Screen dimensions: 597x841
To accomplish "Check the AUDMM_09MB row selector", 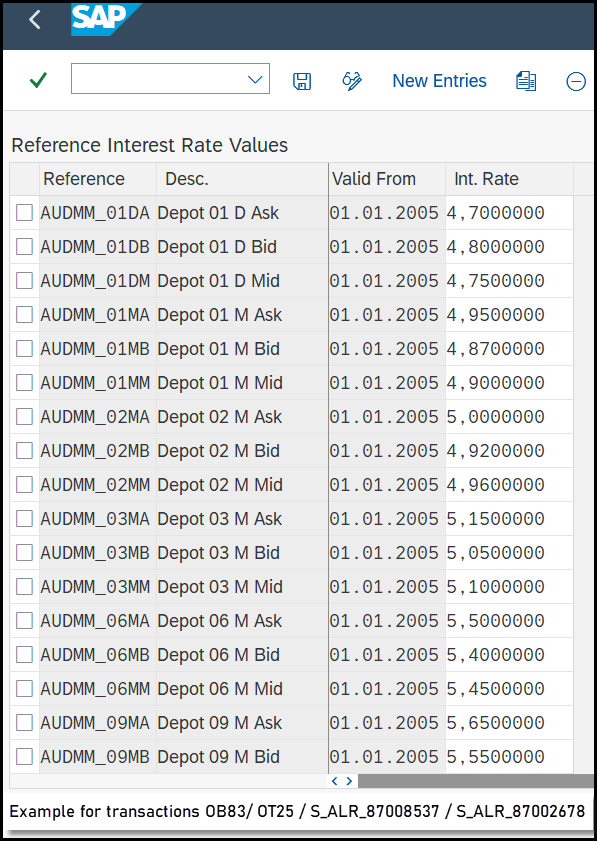I will (x=24, y=756).
